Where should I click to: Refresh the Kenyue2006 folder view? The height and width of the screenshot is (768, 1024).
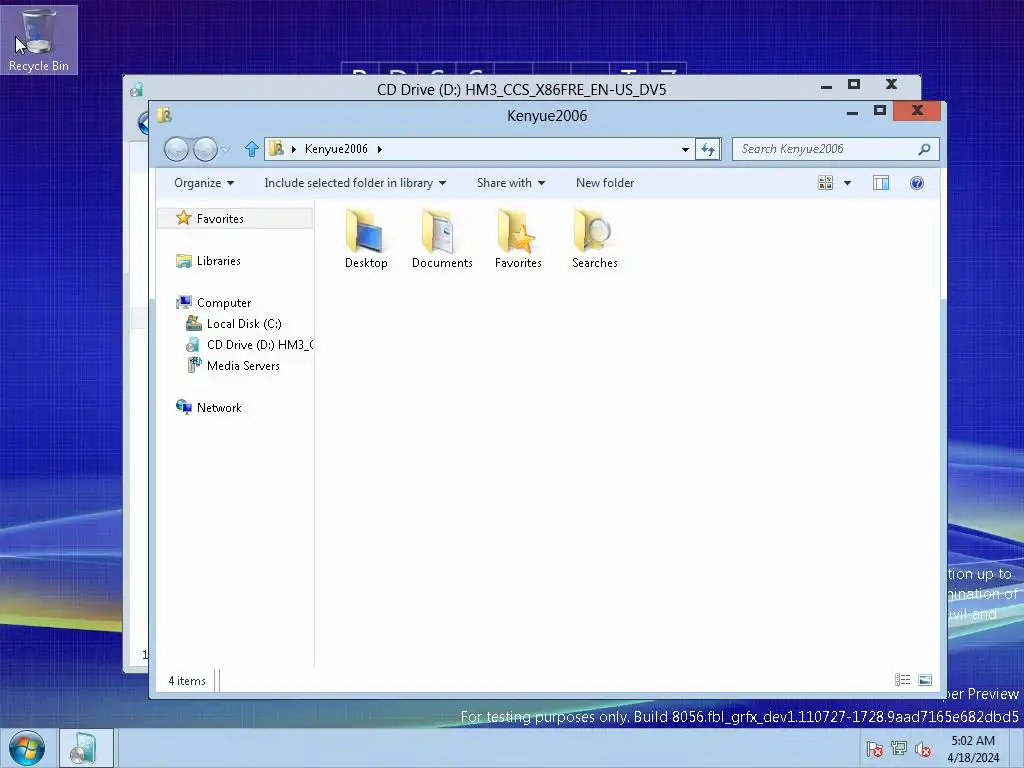point(708,150)
